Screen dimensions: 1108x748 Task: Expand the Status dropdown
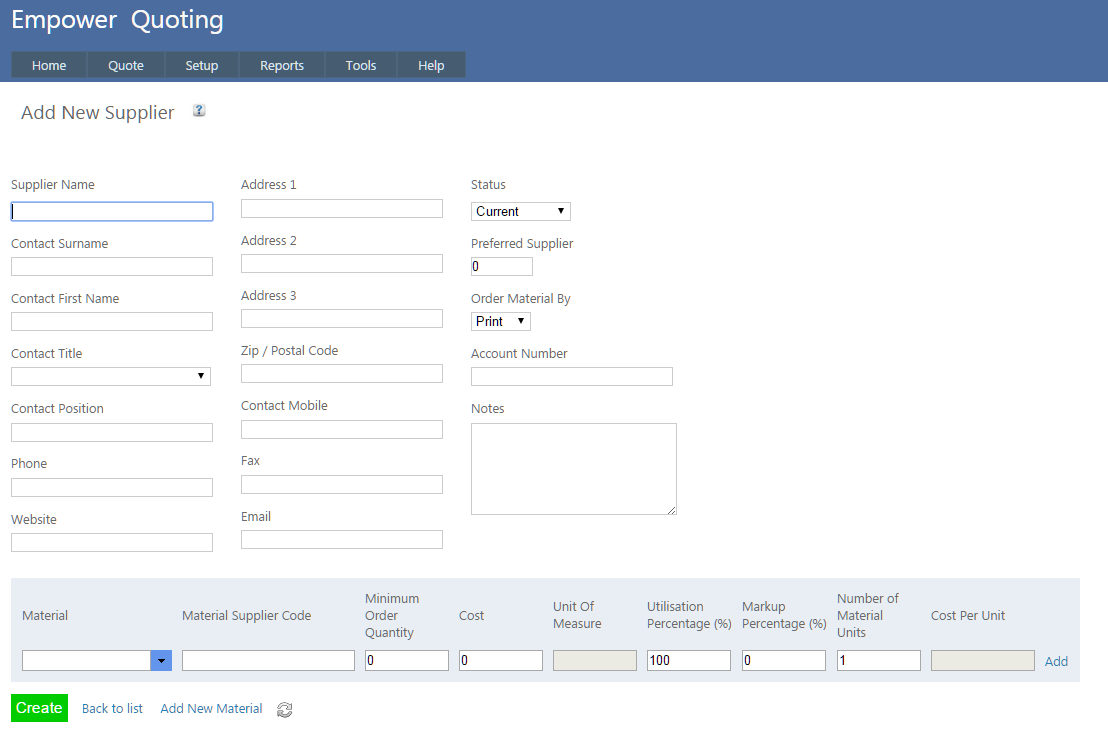pyautogui.click(x=520, y=211)
